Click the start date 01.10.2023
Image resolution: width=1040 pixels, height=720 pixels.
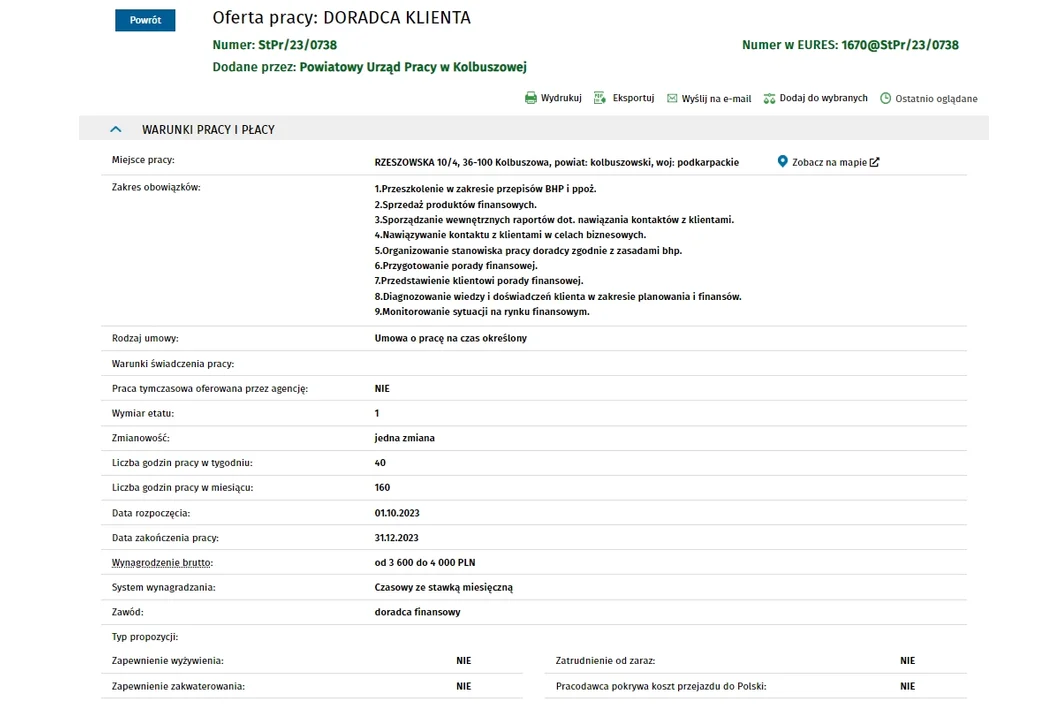397,513
